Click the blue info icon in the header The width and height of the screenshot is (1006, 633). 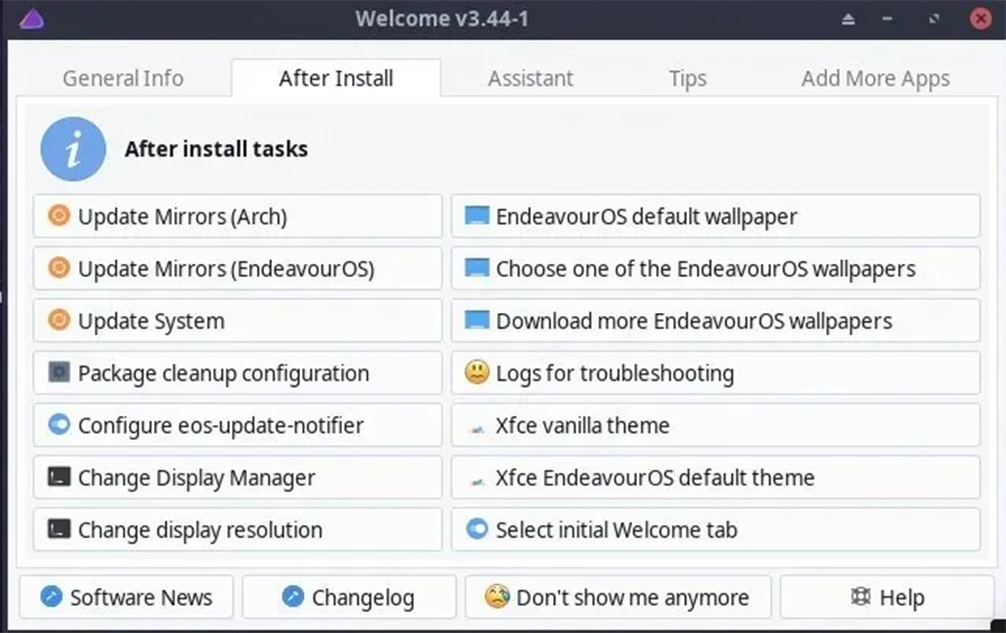pyautogui.click(x=73, y=149)
